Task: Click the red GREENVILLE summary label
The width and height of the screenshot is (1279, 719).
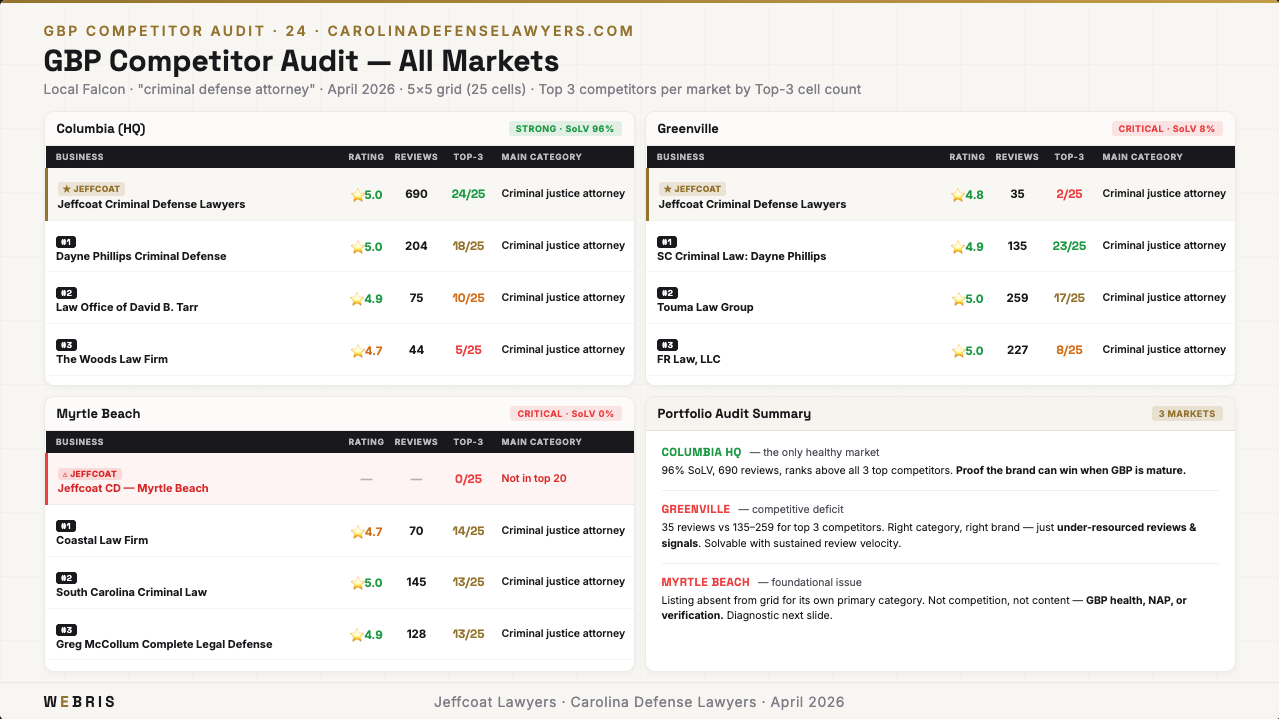Action: [x=696, y=510]
